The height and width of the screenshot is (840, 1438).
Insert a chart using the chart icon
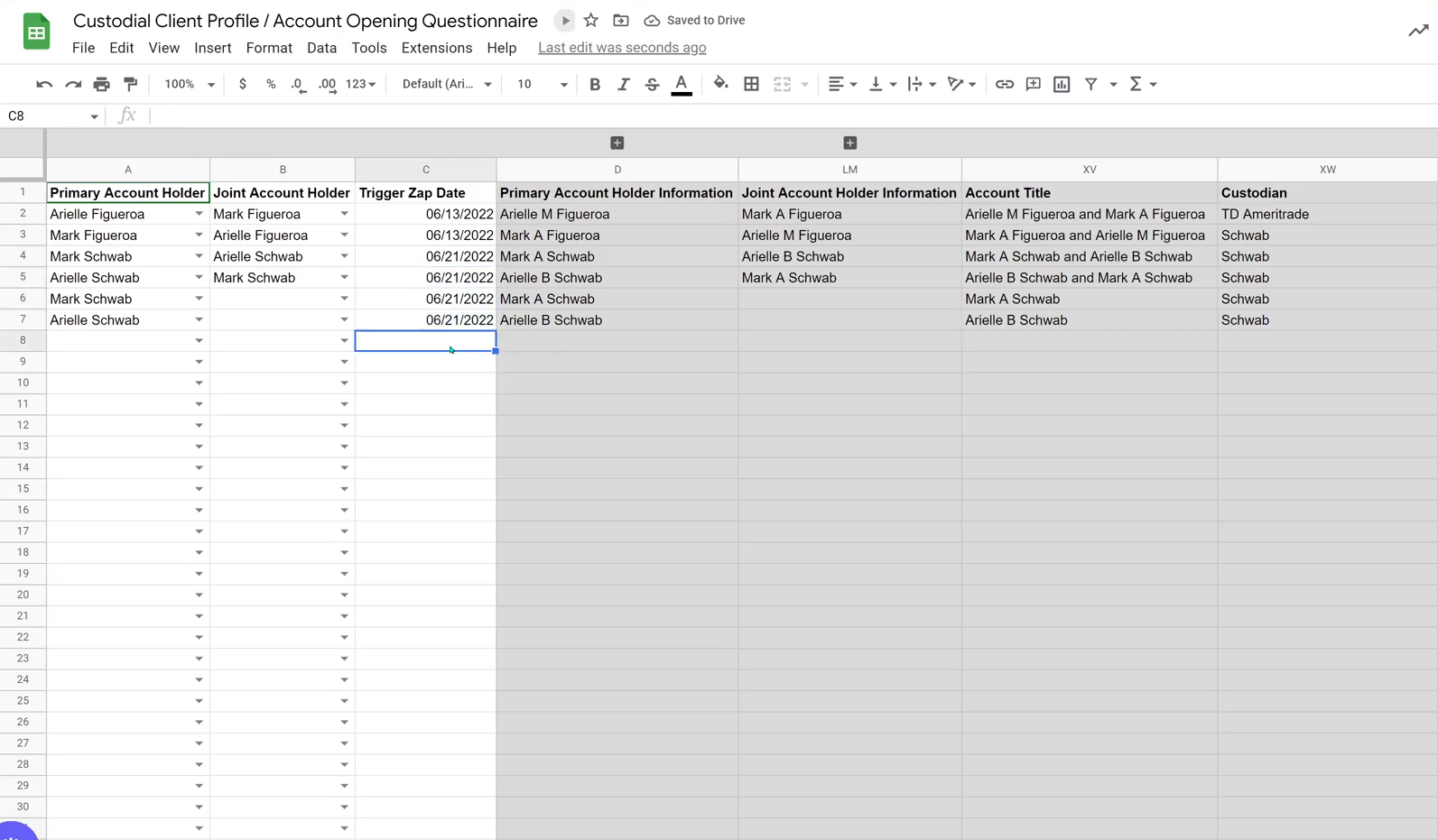1062,84
